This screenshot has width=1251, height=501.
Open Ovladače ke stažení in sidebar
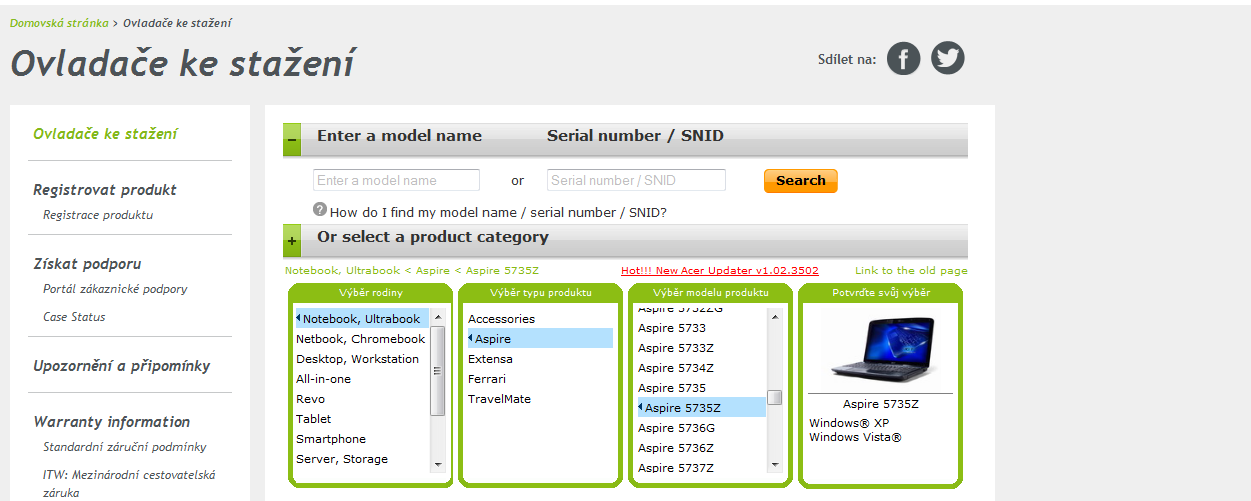(x=105, y=134)
